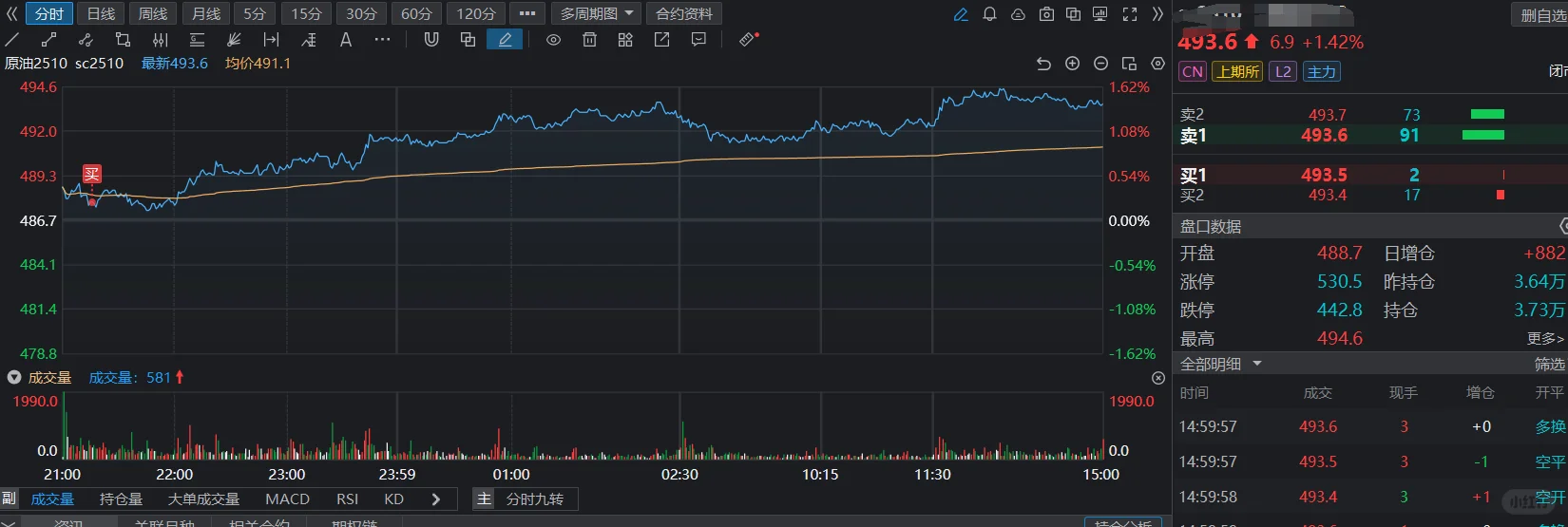The height and width of the screenshot is (527, 1568).
Task: Select the straight line drawing tool
Action: (x=12, y=40)
